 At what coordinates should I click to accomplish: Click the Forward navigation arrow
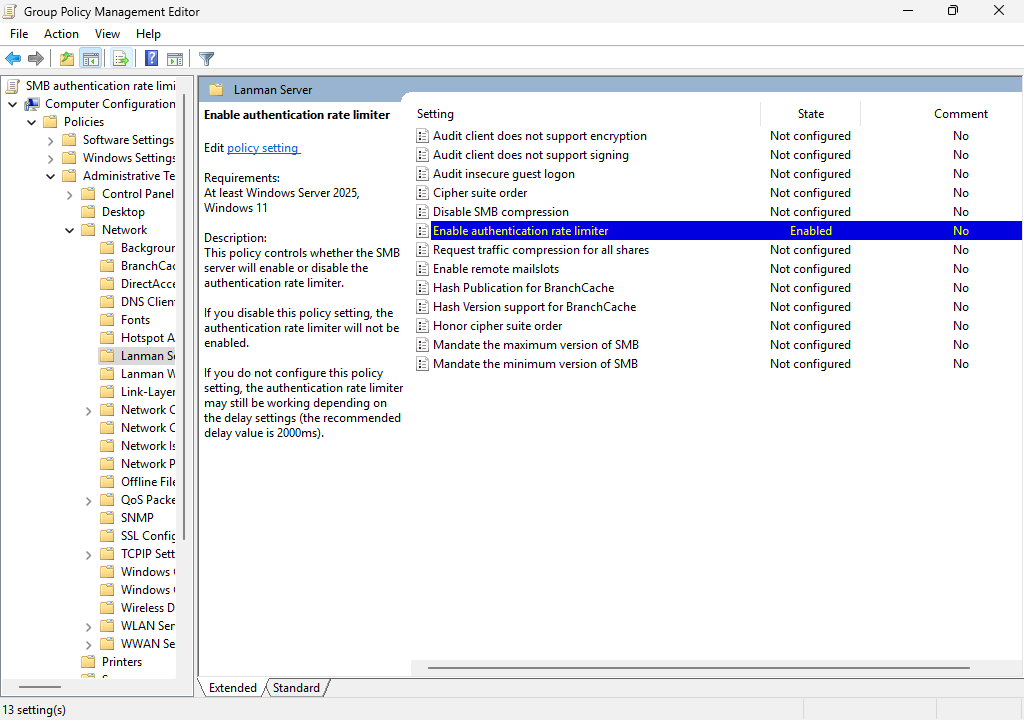click(x=37, y=58)
